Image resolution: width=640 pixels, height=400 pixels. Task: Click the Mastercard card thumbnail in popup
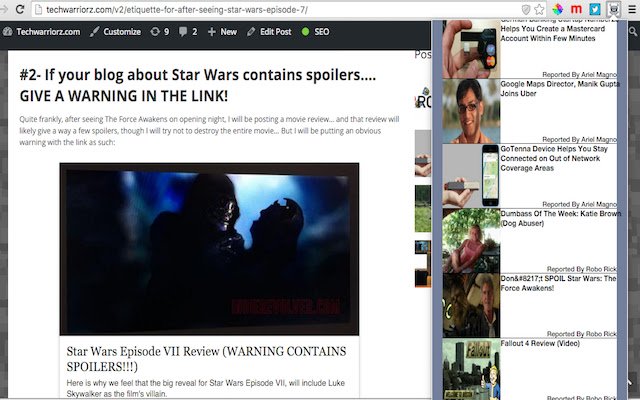pos(471,49)
